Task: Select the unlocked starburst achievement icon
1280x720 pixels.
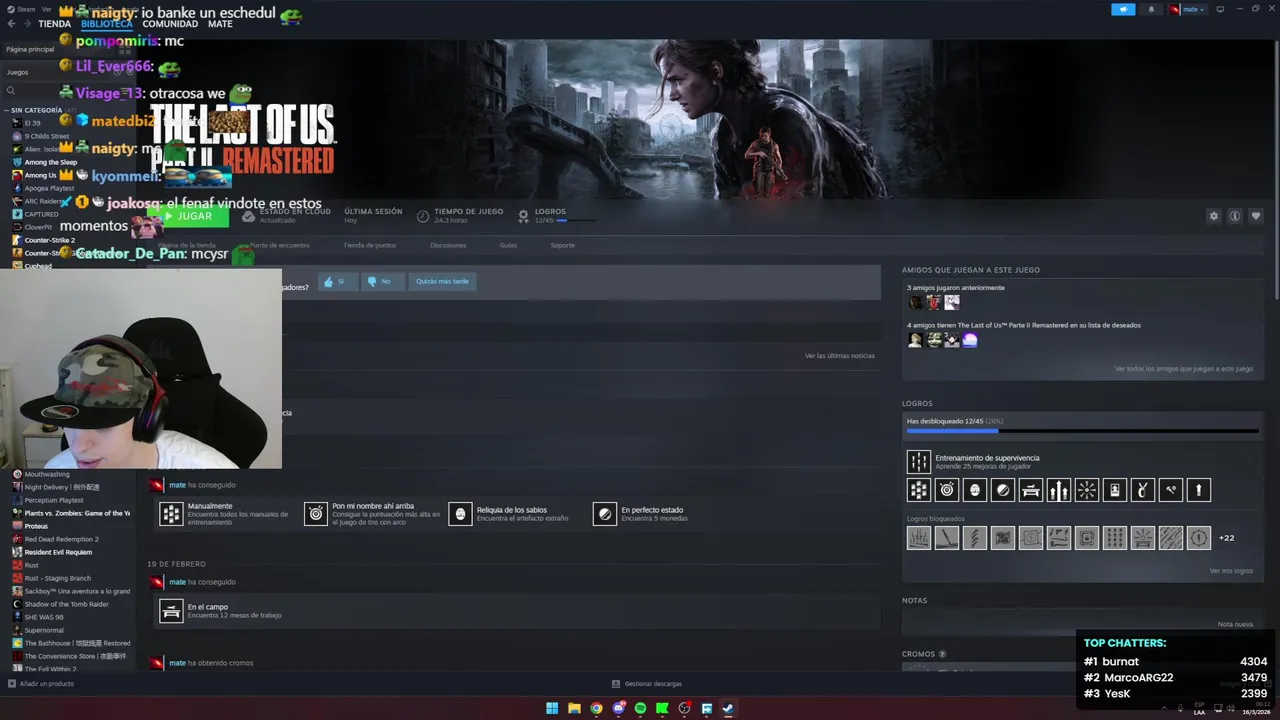Action: tap(1087, 490)
